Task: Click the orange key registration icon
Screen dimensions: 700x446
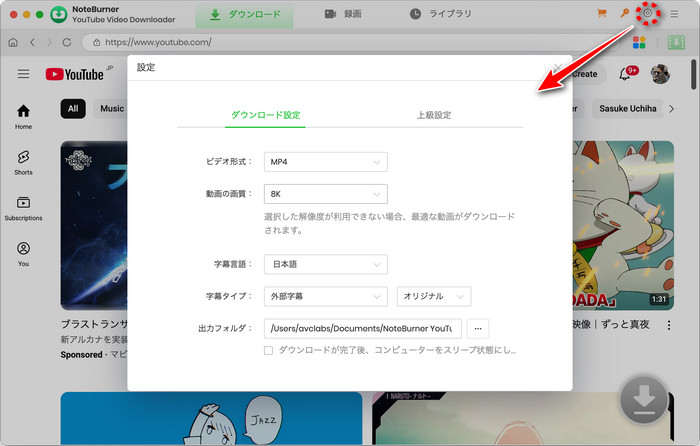Action: [x=625, y=13]
